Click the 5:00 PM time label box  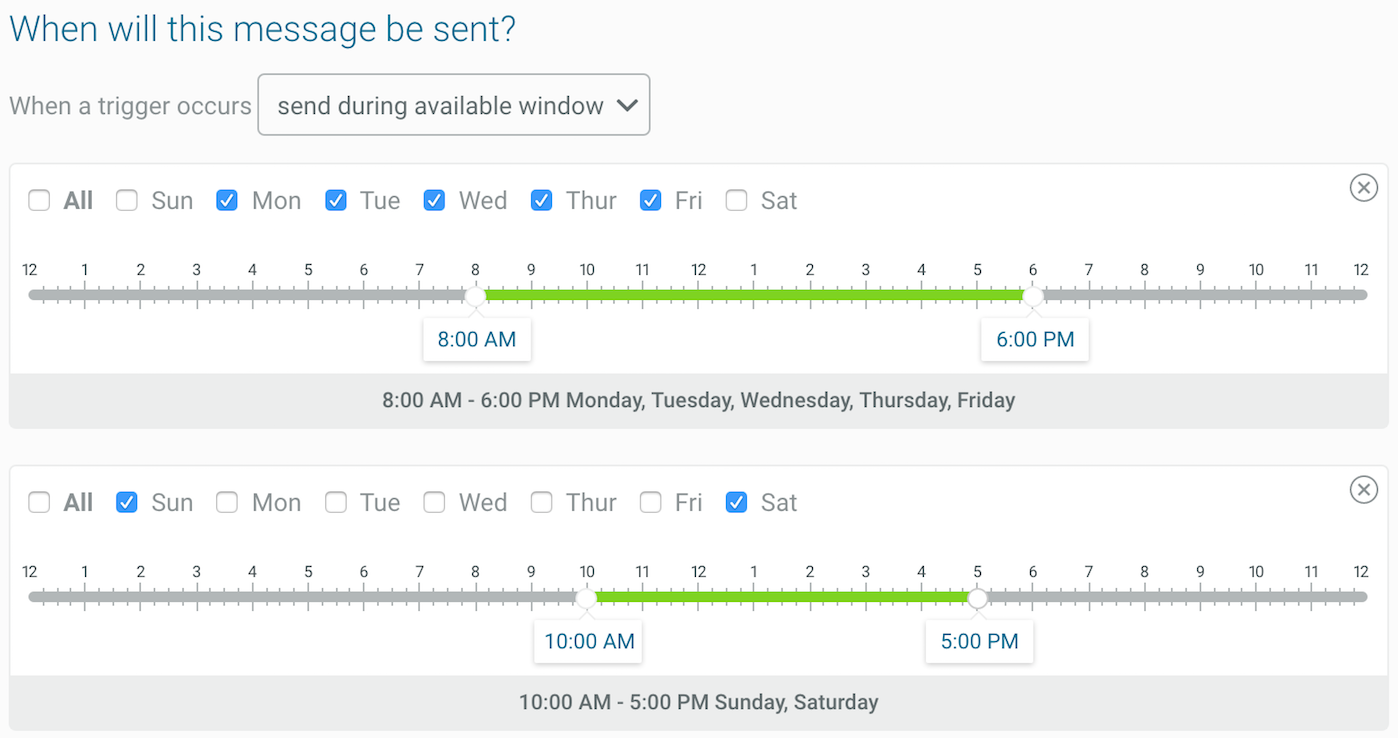coord(979,642)
